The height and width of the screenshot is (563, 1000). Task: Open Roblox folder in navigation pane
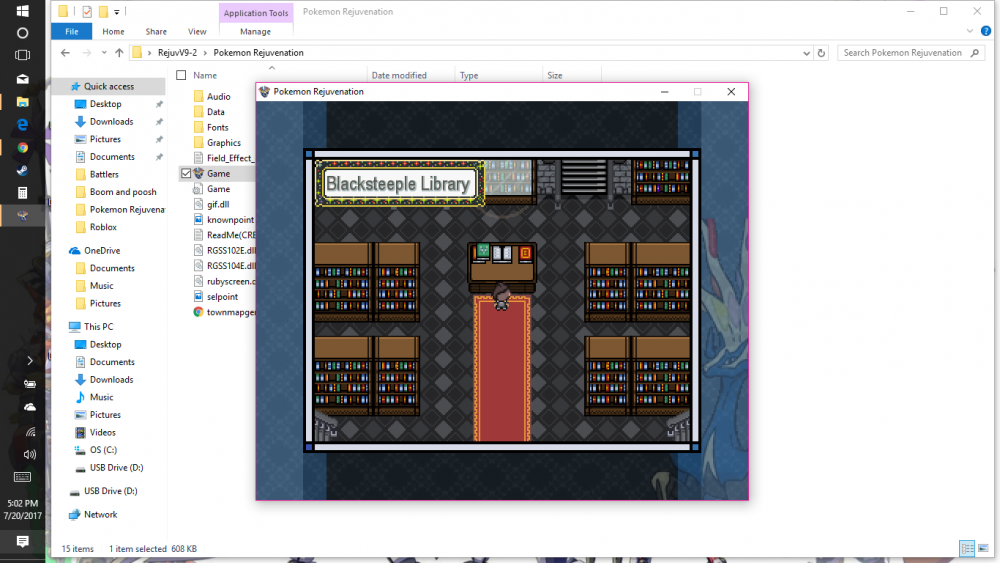click(103, 227)
